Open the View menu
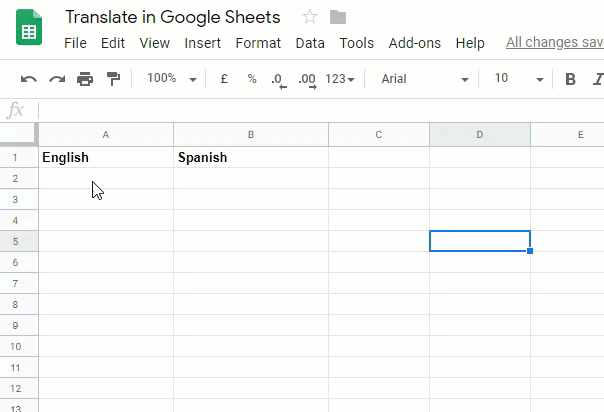Viewport: 604px width, 412px height. click(x=154, y=43)
